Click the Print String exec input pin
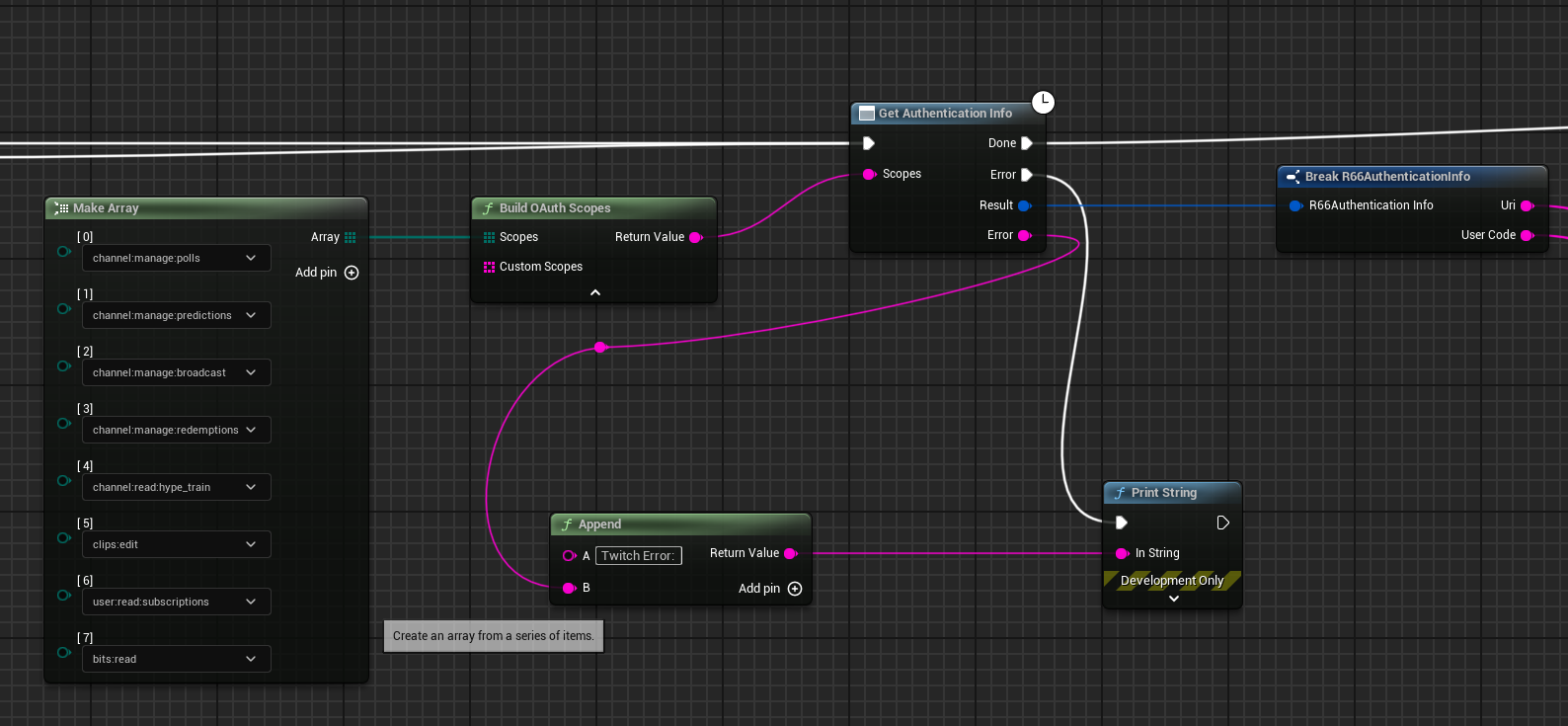The image size is (1568, 726). tap(1122, 523)
